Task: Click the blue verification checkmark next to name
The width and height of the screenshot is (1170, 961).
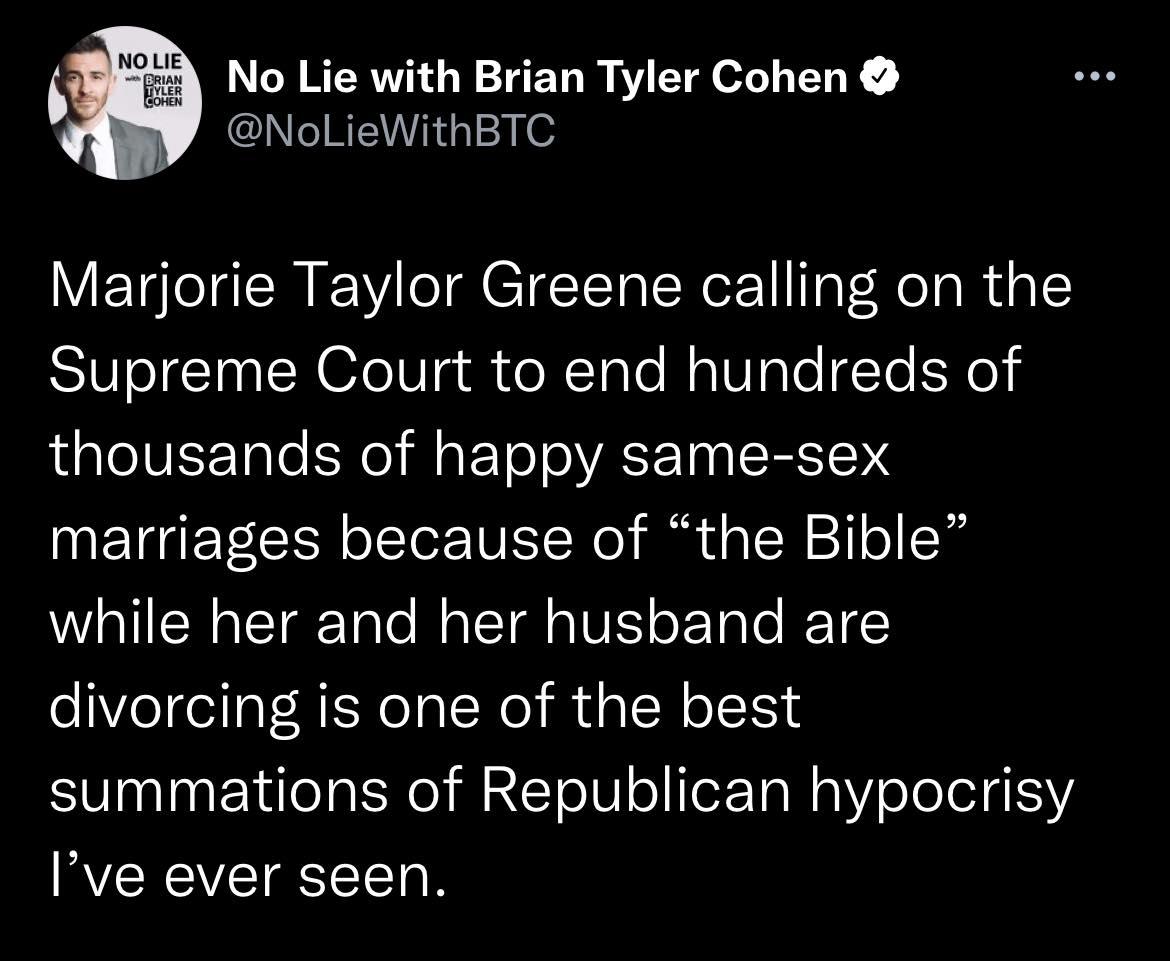Action: (x=878, y=74)
